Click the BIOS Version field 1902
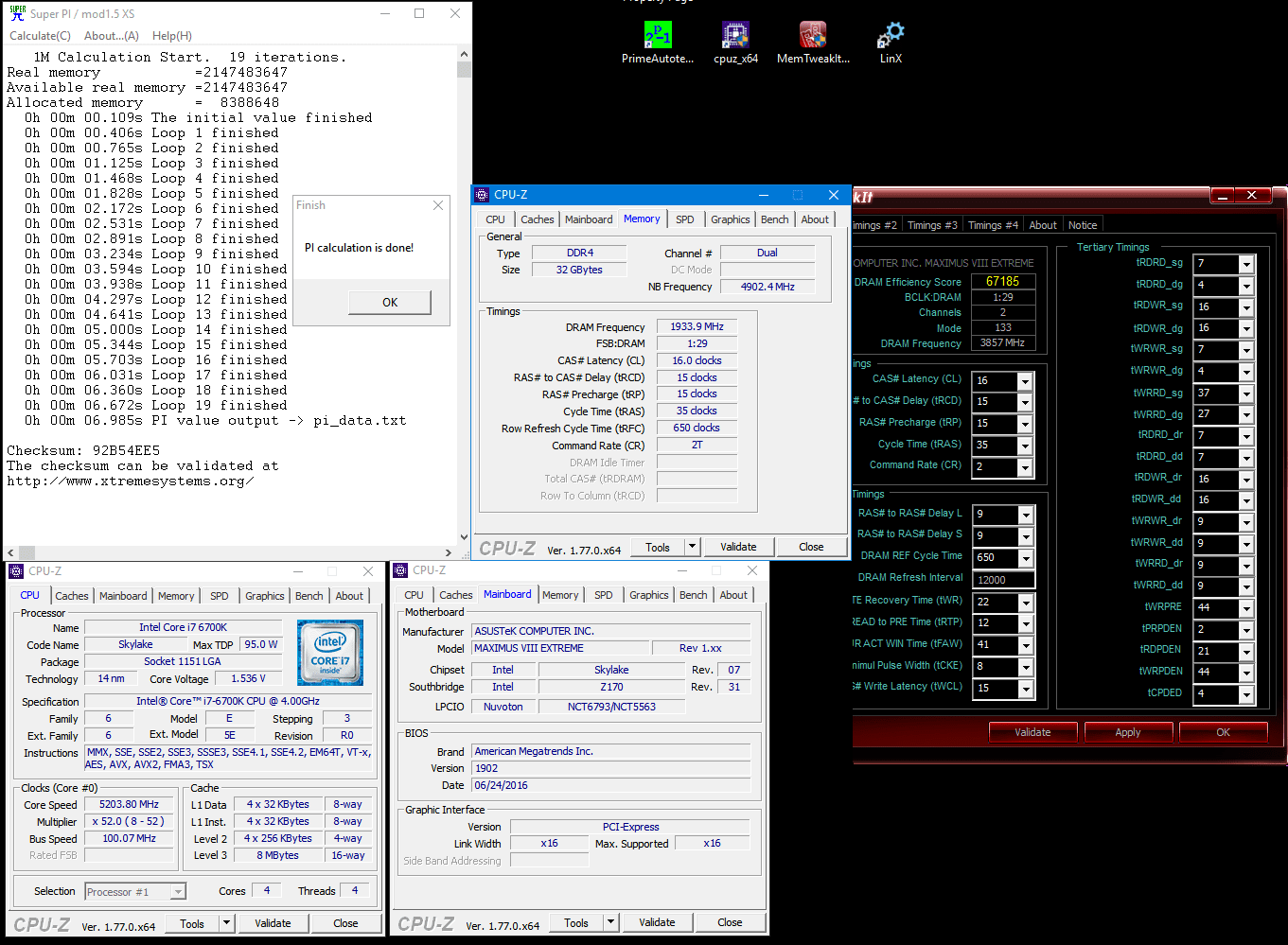 tap(611, 768)
